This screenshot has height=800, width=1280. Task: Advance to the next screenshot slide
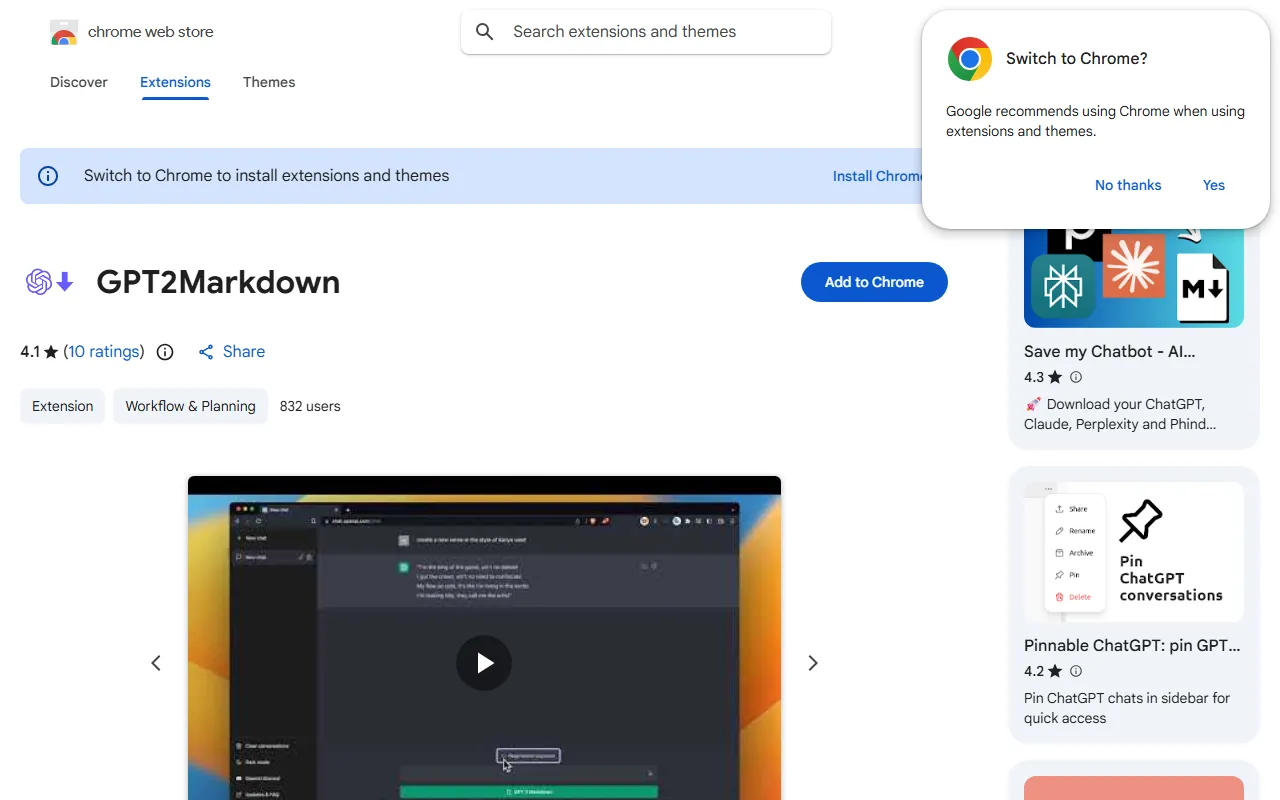point(812,663)
